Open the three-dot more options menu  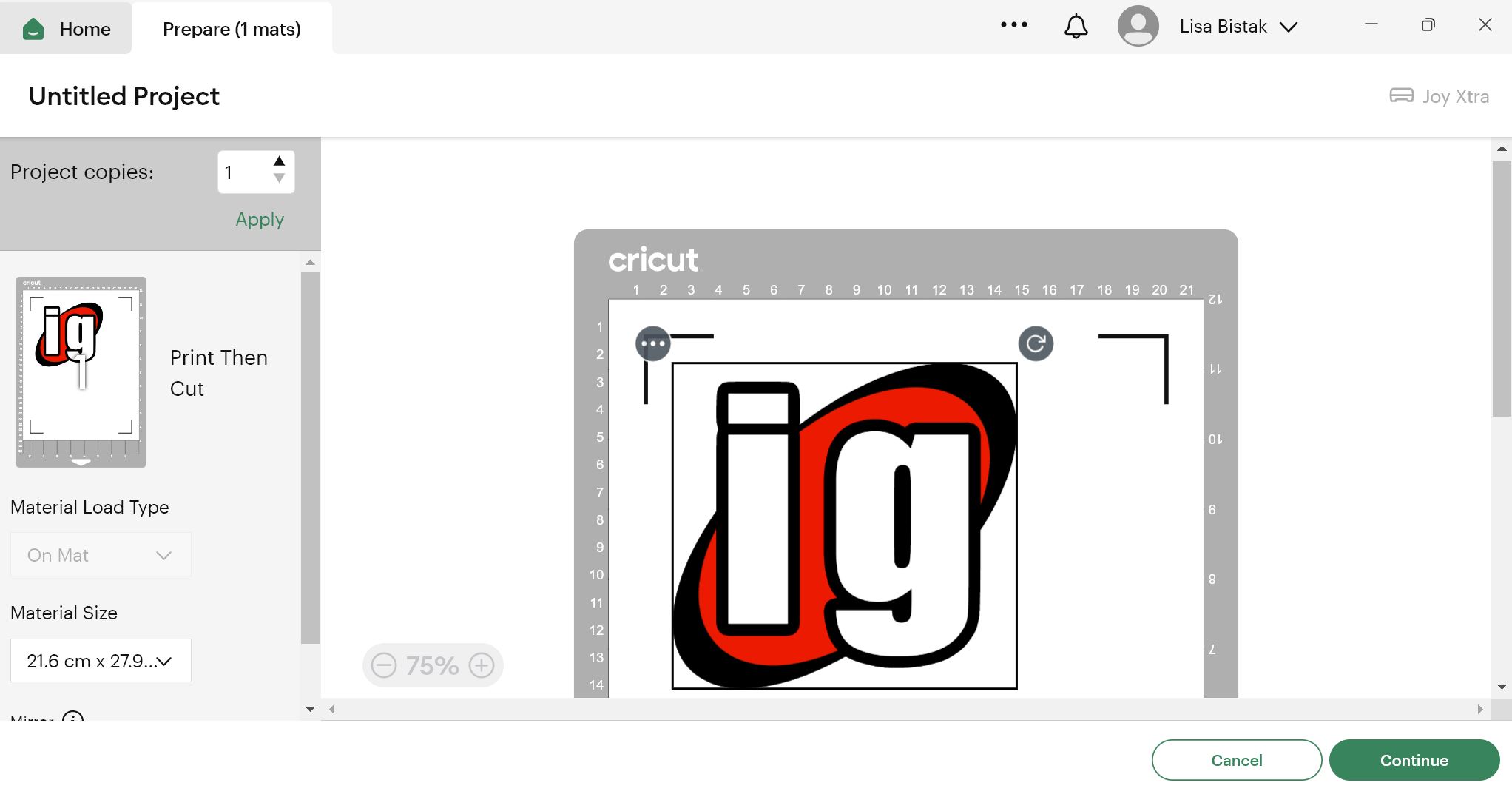pyautogui.click(x=1013, y=25)
